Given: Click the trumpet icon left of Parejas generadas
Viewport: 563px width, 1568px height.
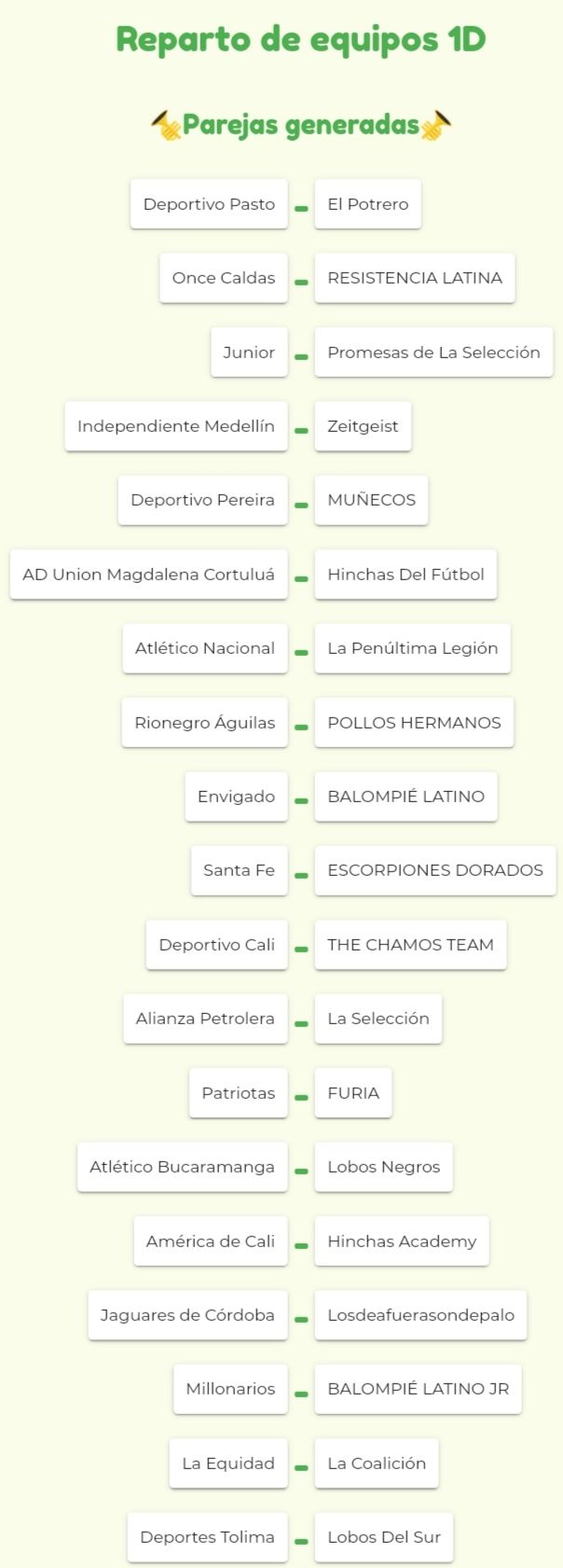Looking at the screenshot, I should point(166,125).
